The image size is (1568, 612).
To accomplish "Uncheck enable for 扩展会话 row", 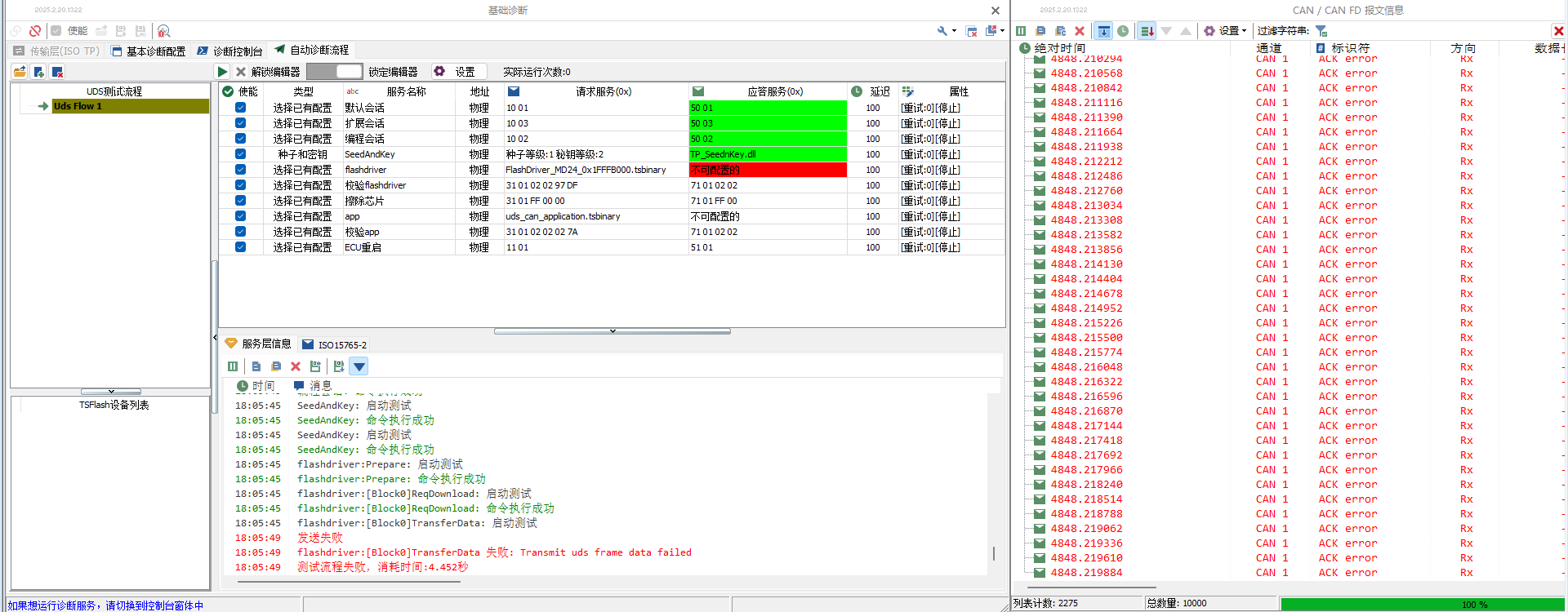I will (x=240, y=123).
